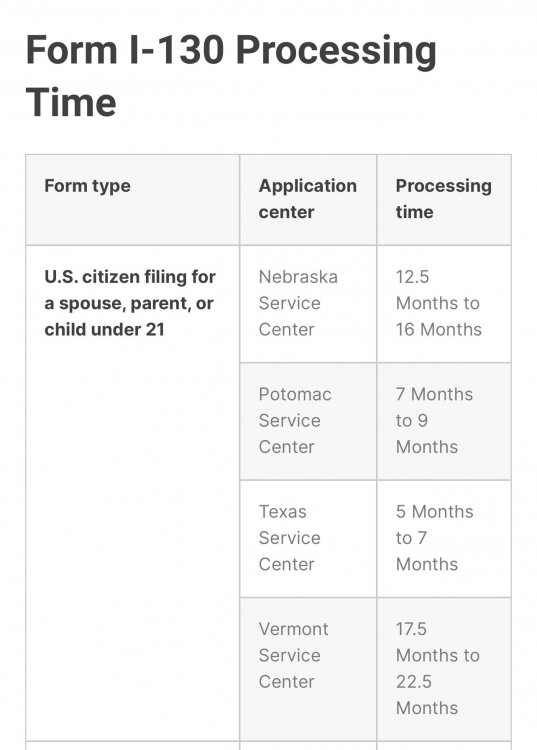Click the U.S. citizen filing for spouse cell
Screen dimensions: 537x750
tap(132, 493)
